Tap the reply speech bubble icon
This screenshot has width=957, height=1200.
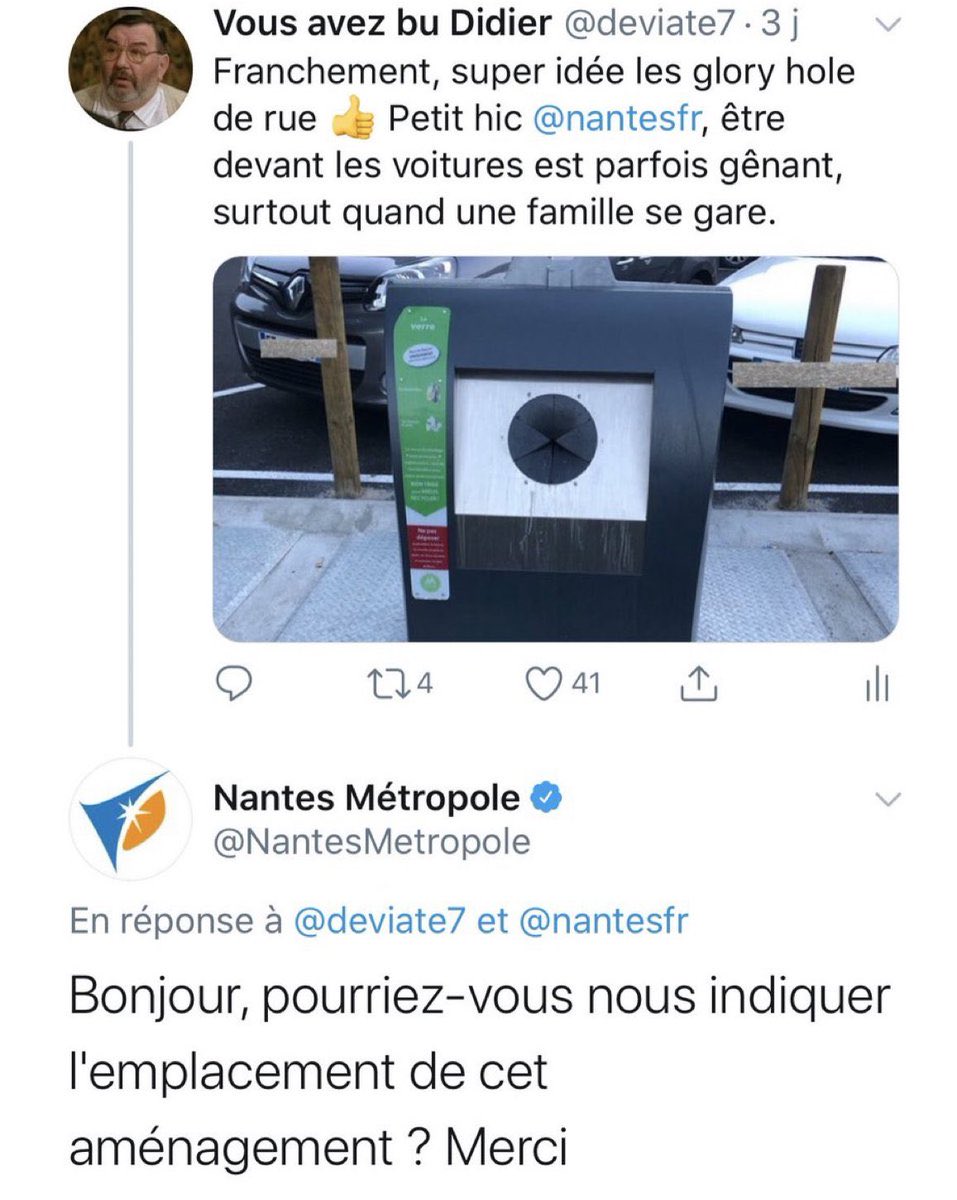(233, 684)
